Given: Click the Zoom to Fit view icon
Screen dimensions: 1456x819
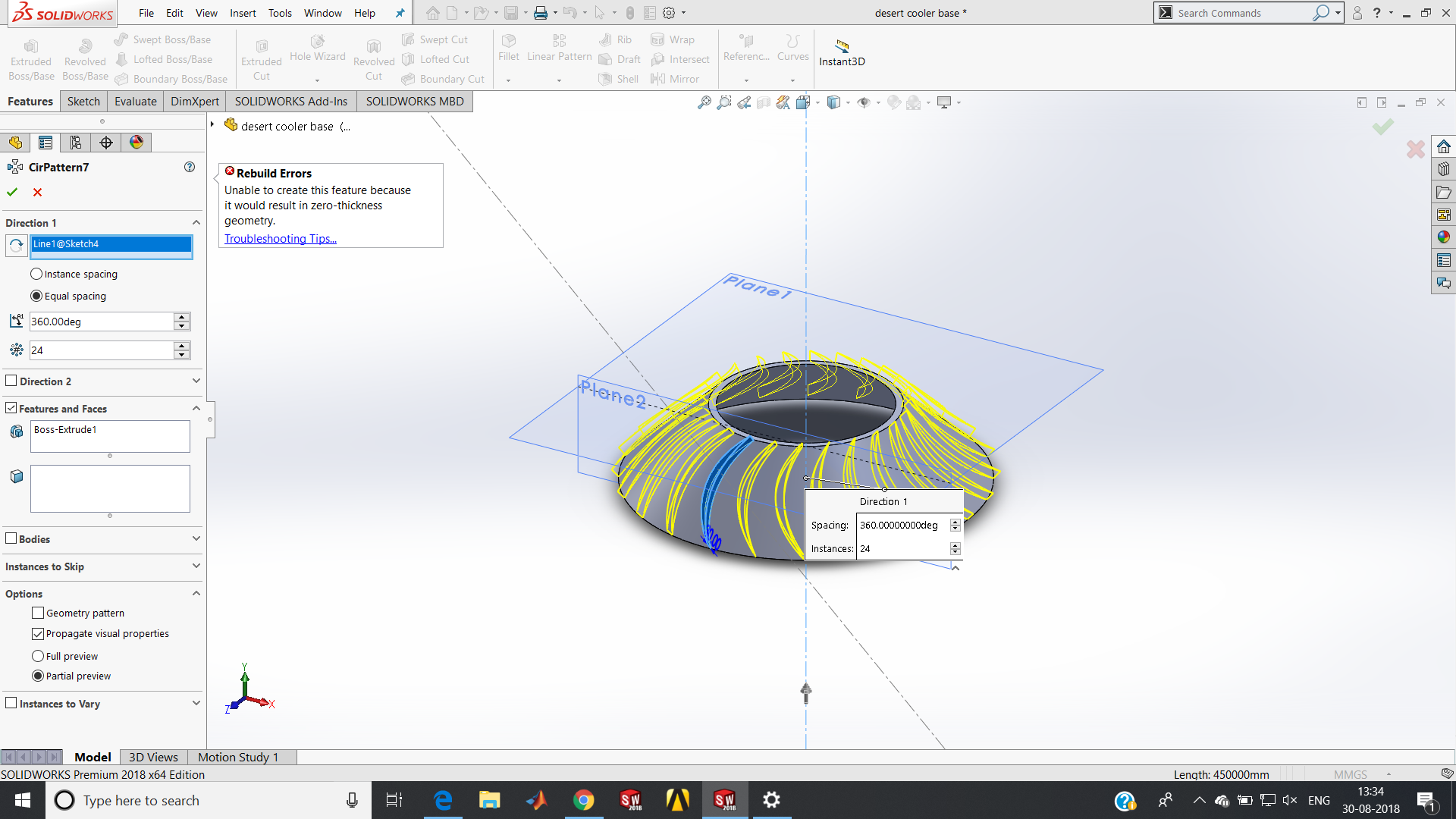Looking at the screenshot, I should click(x=704, y=102).
